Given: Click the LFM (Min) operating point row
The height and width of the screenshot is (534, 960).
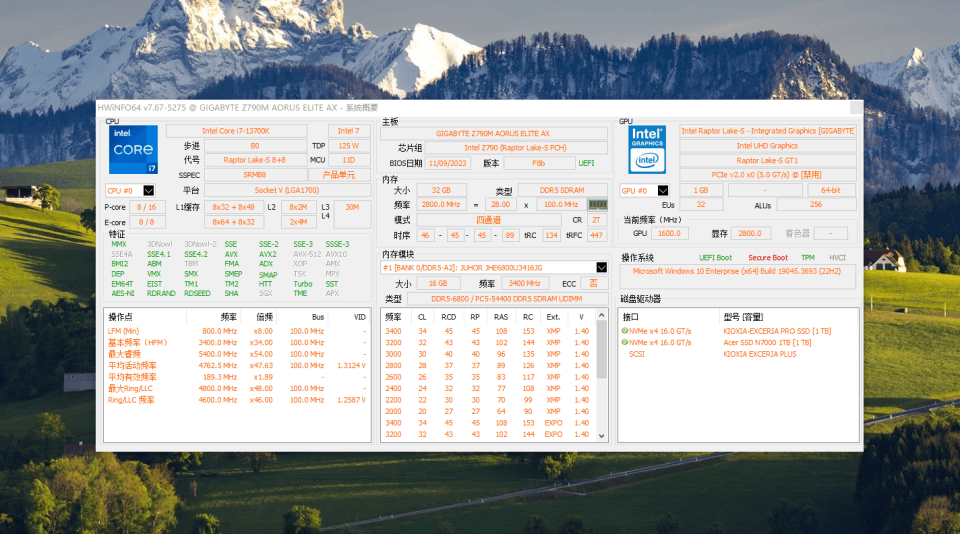Looking at the screenshot, I should click(237, 331).
